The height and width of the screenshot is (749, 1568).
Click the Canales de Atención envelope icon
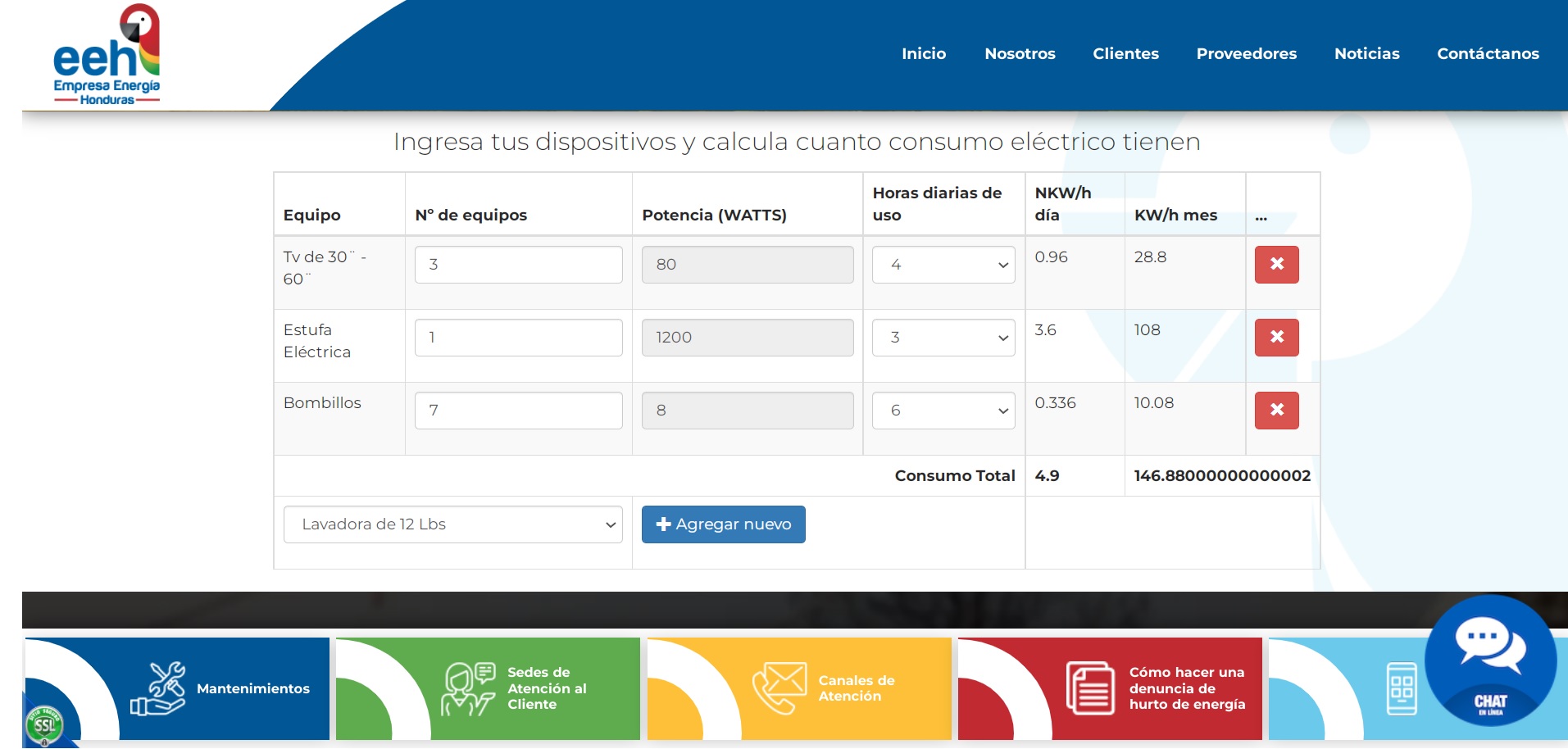[779, 688]
